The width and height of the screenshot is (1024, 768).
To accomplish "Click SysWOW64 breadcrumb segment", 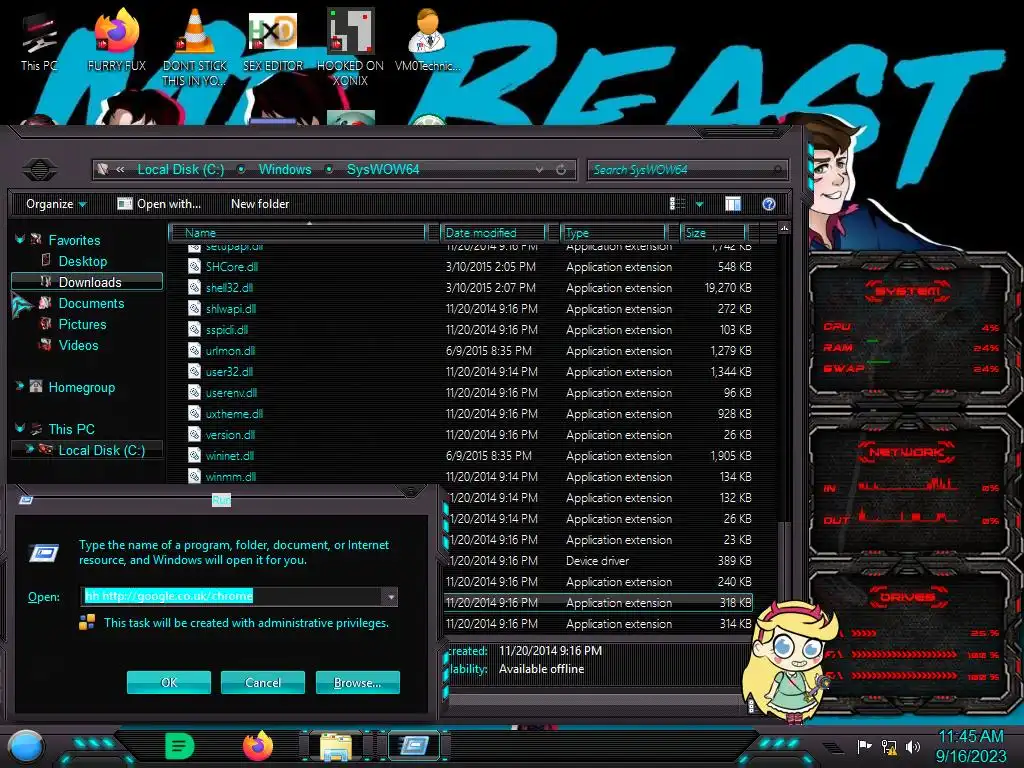I will [x=383, y=170].
